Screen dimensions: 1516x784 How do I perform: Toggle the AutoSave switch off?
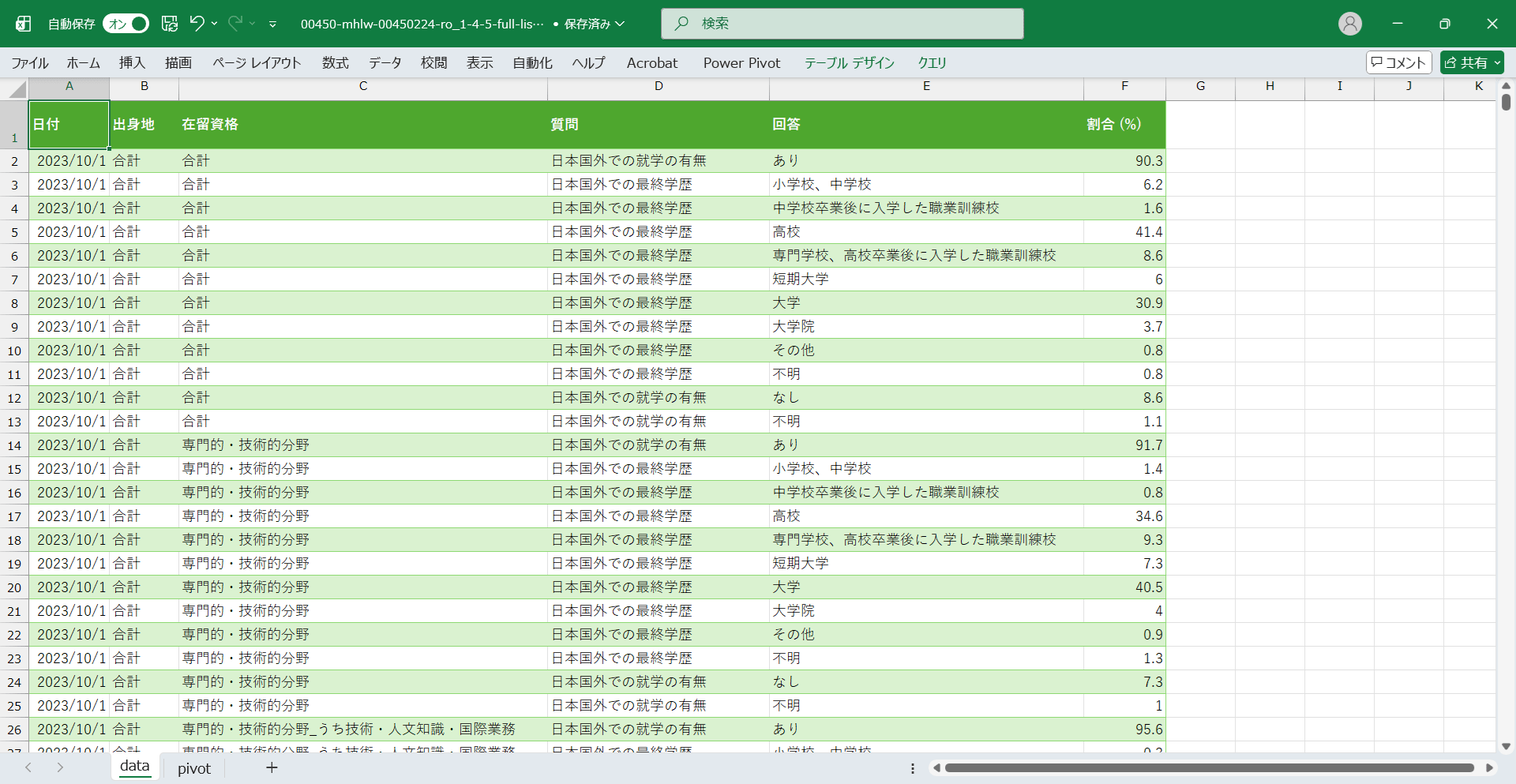click(x=126, y=24)
